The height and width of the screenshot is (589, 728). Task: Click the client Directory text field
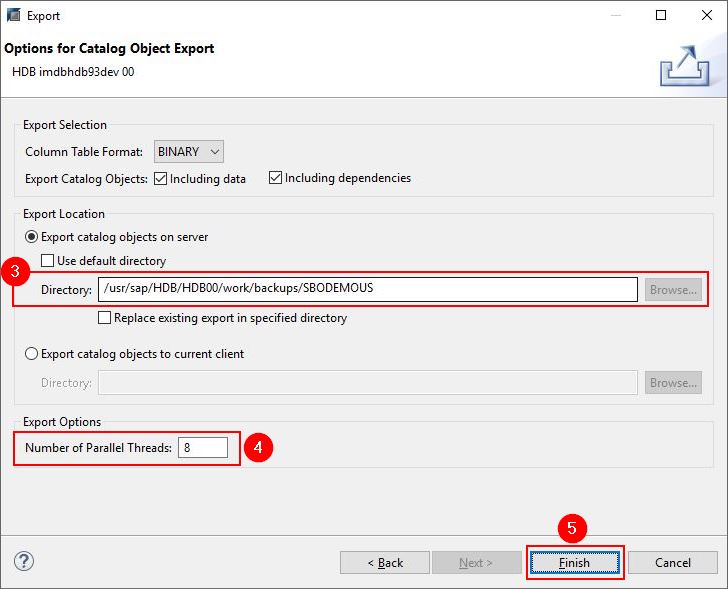point(367,383)
